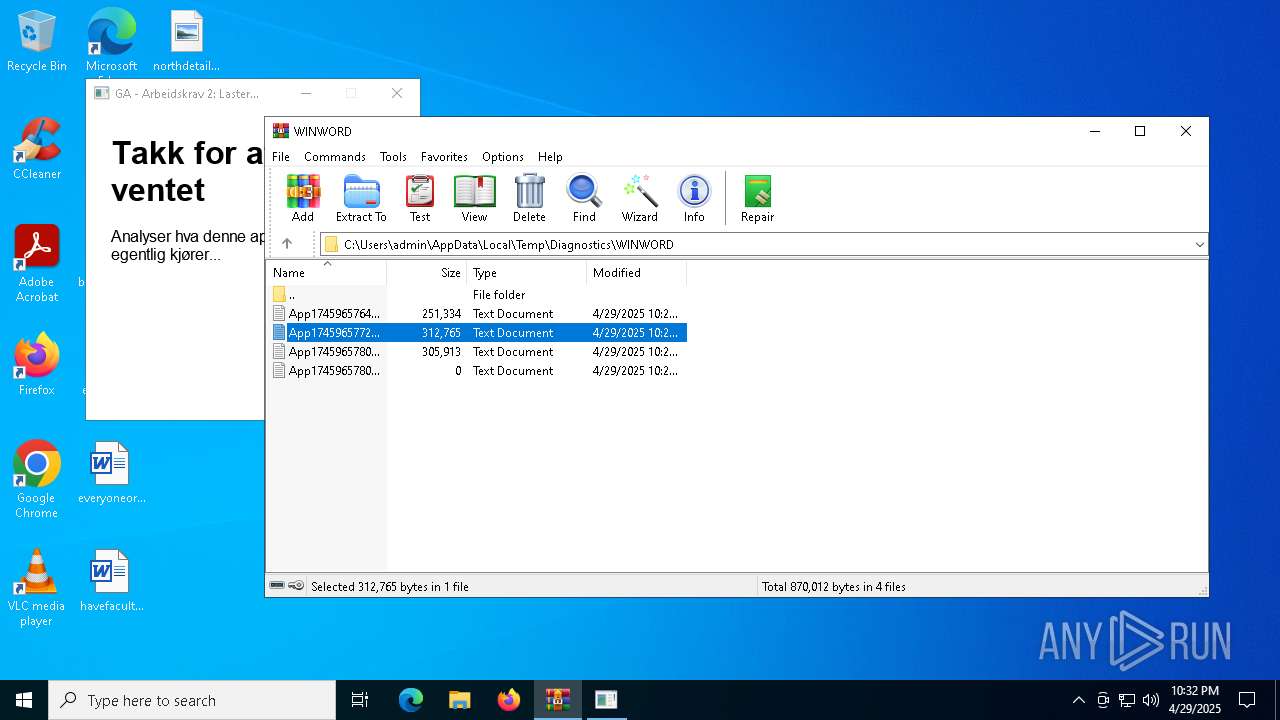The image size is (1280, 720).
Task: Sort files by Type column header
Action: (x=527, y=273)
